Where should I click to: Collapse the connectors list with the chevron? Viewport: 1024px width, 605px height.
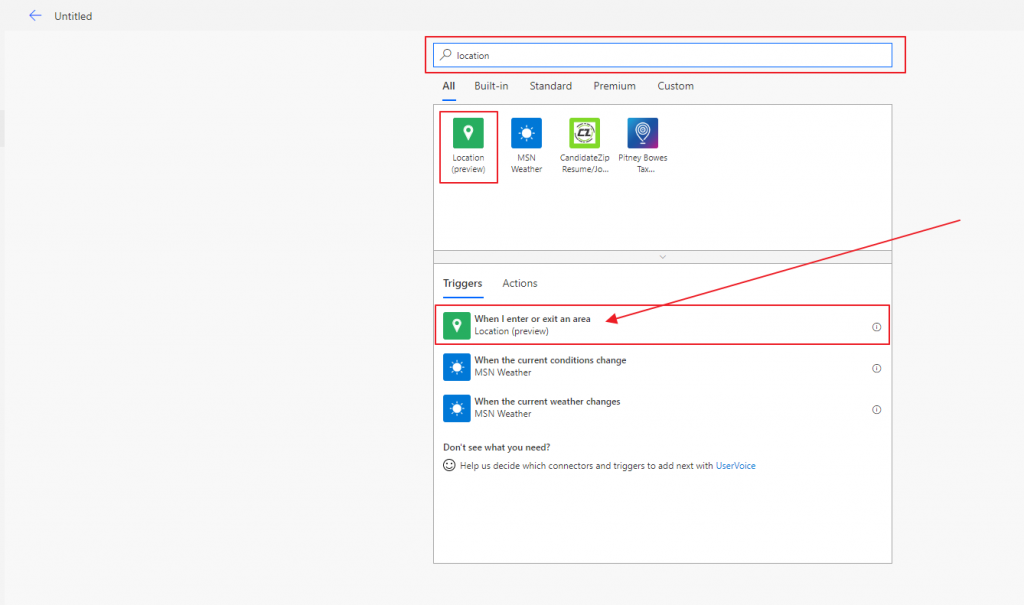pyautogui.click(x=662, y=257)
